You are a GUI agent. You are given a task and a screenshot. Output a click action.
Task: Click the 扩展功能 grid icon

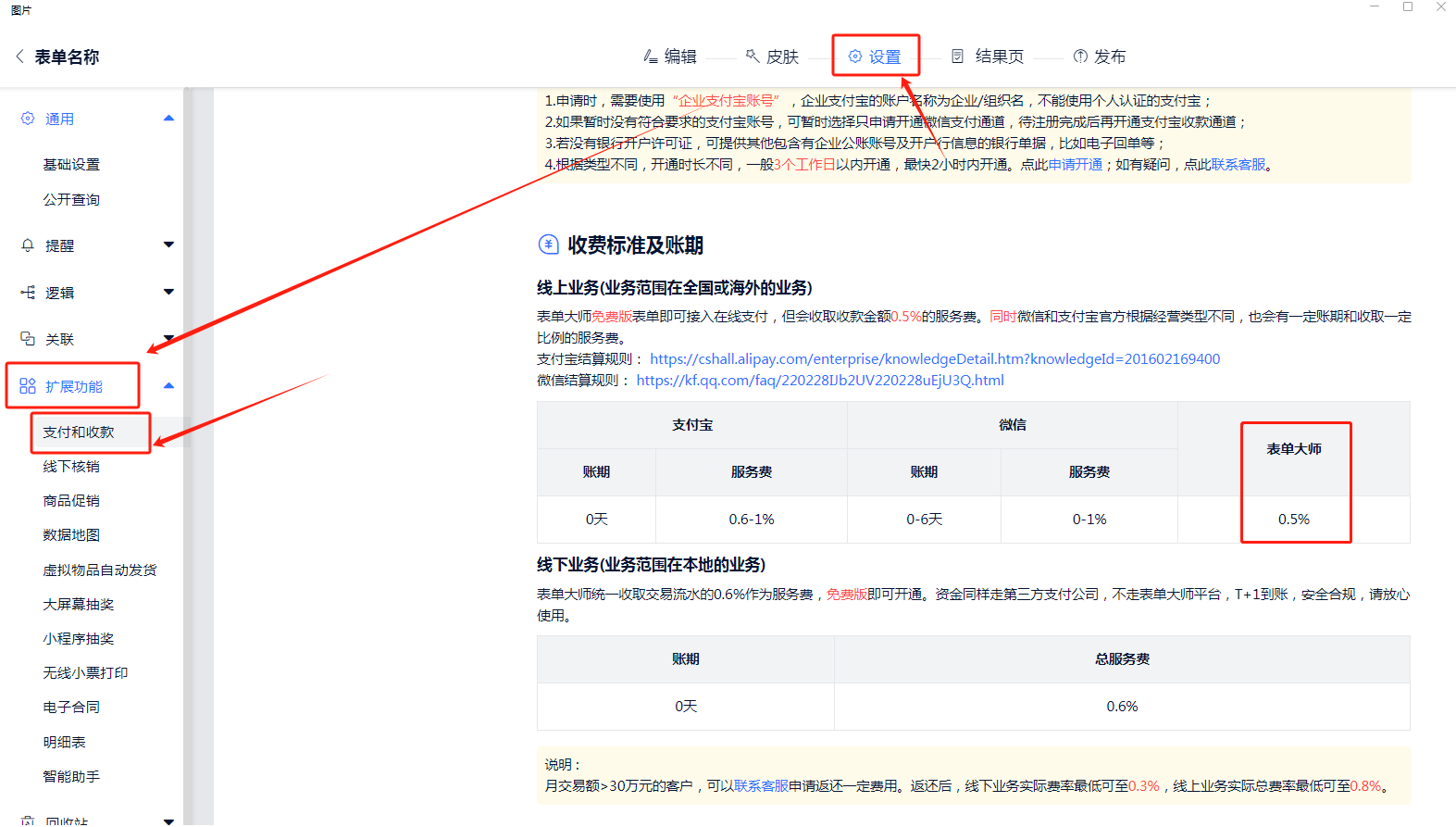pos(28,386)
